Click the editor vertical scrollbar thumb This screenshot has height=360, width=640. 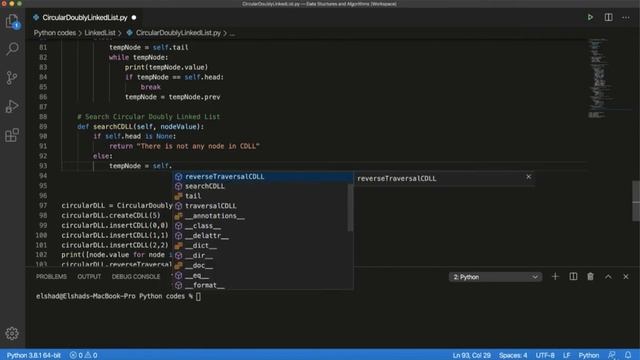[x=636, y=201]
